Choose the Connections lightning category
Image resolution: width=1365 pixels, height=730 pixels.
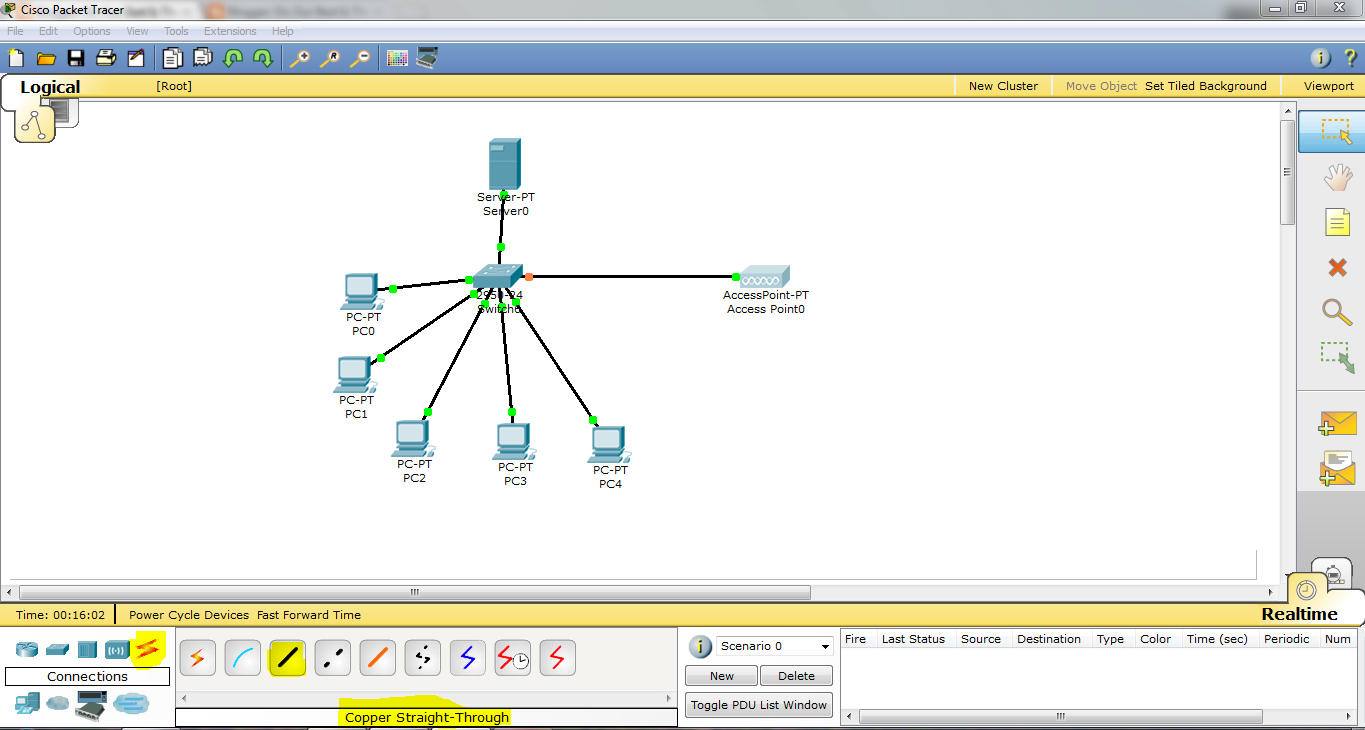pyautogui.click(x=148, y=650)
